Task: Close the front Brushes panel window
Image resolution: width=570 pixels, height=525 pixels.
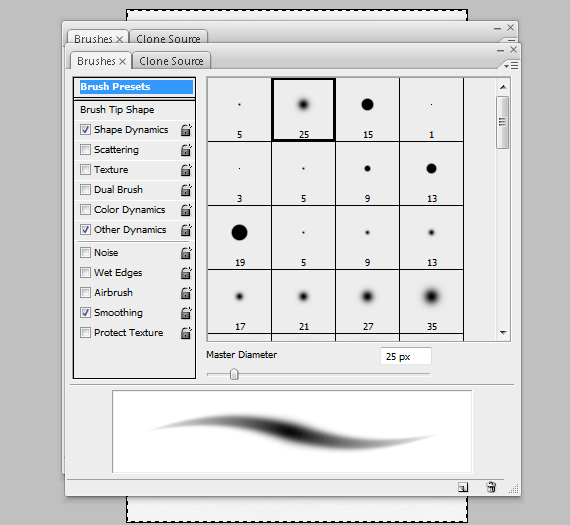Action: point(513,50)
